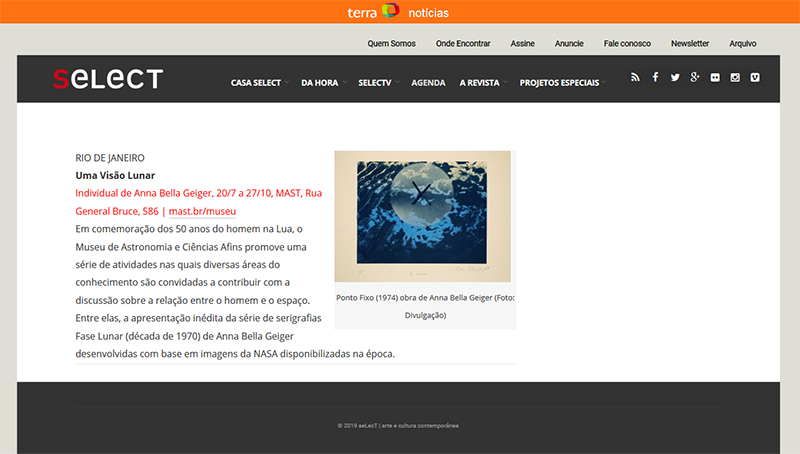Screen dimensions: 800x454
Task: Open the Da Hora menu item
Action: click(319, 83)
